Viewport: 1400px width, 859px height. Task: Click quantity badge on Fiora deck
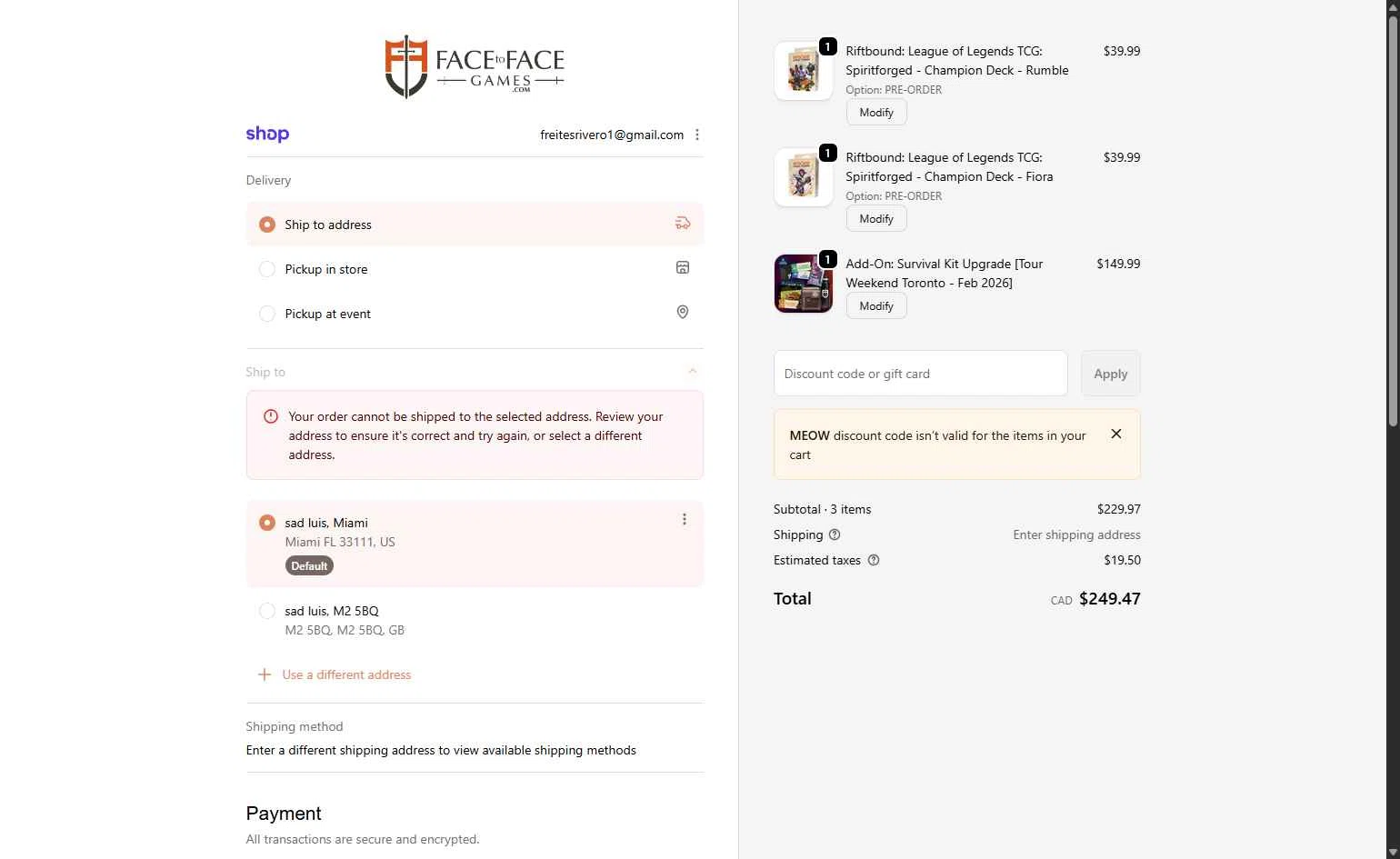[828, 153]
